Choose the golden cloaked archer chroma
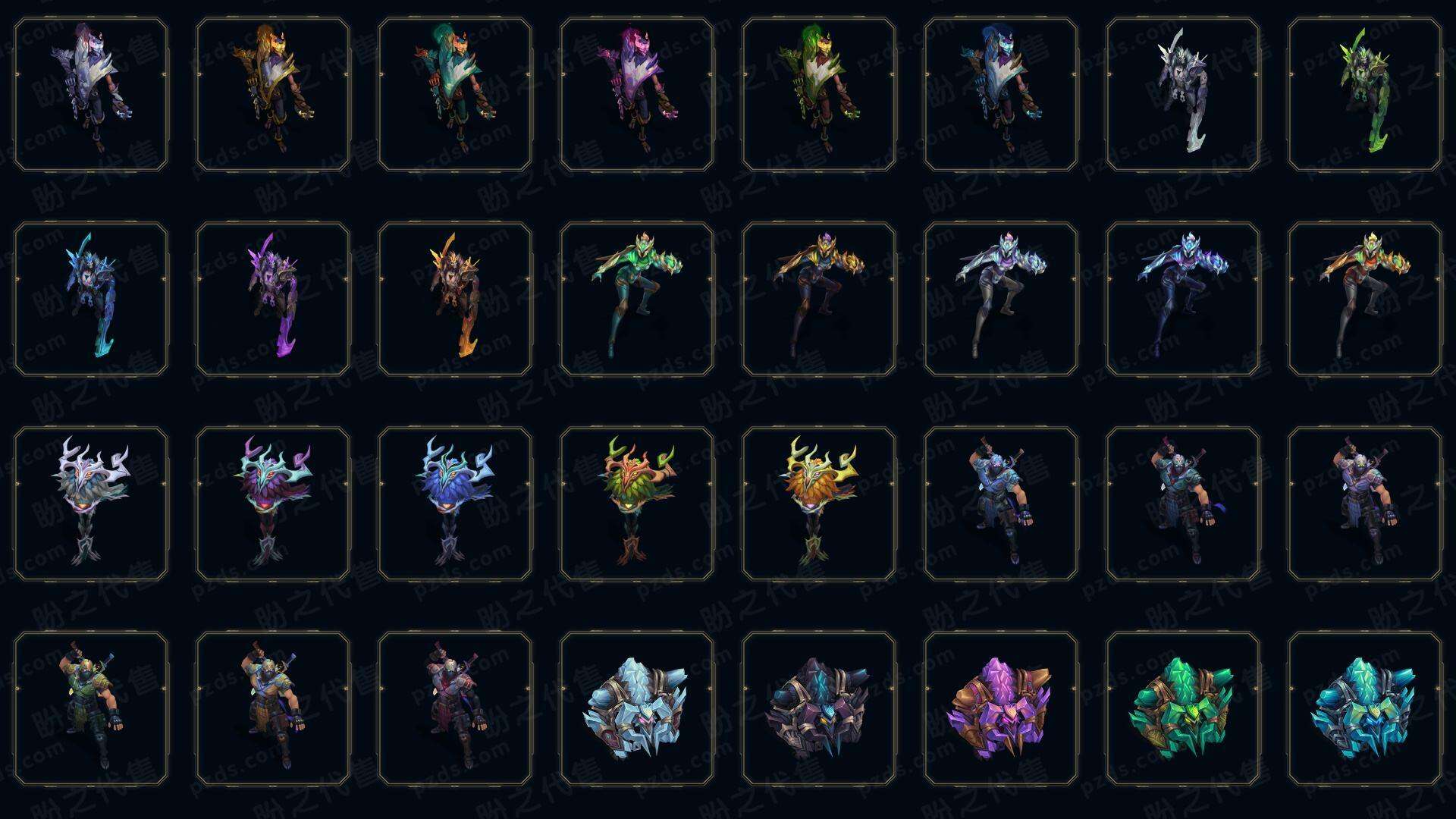Viewport: 1456px width, 819px height. click(x=273, y=95)
